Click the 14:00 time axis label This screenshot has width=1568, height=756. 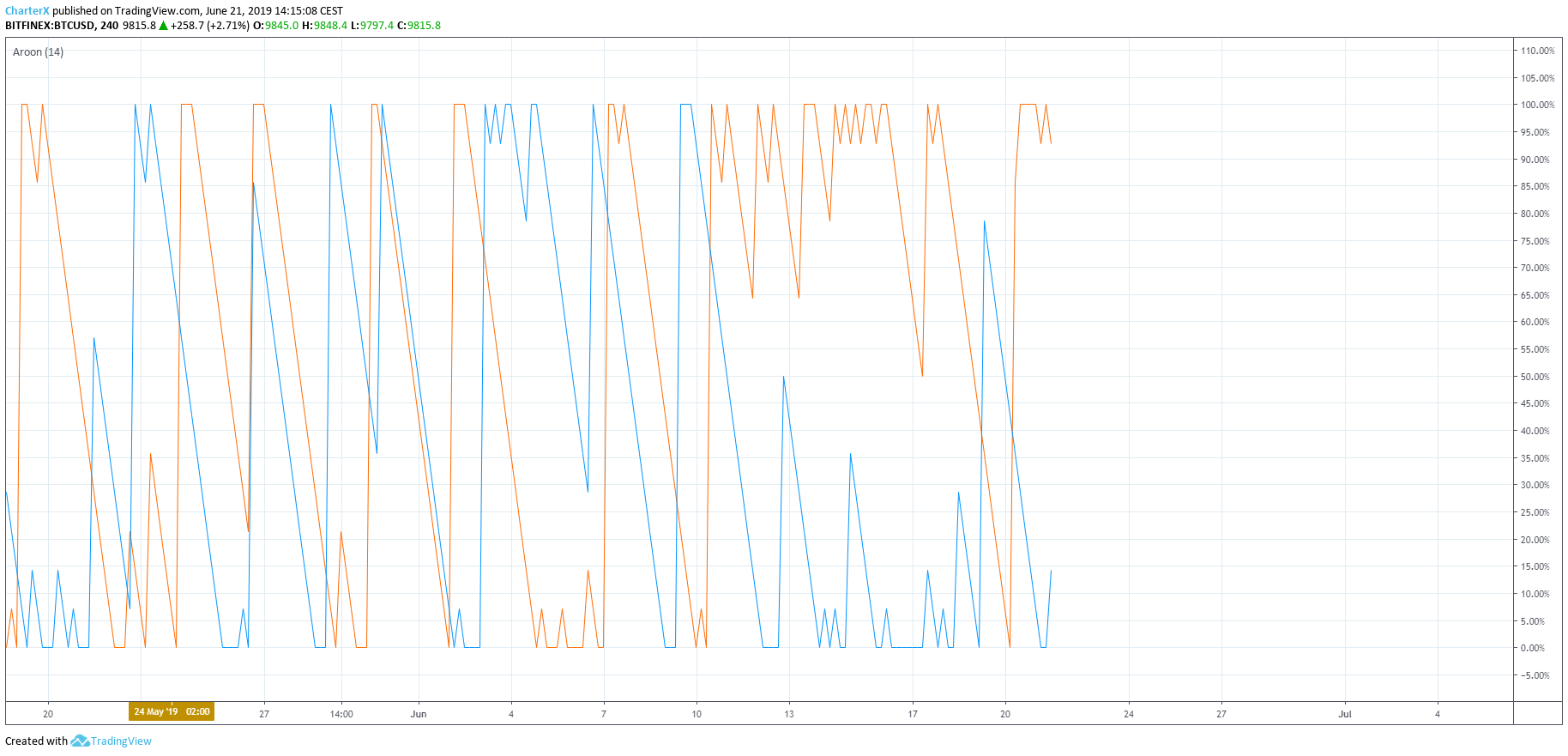coord(341,714)
